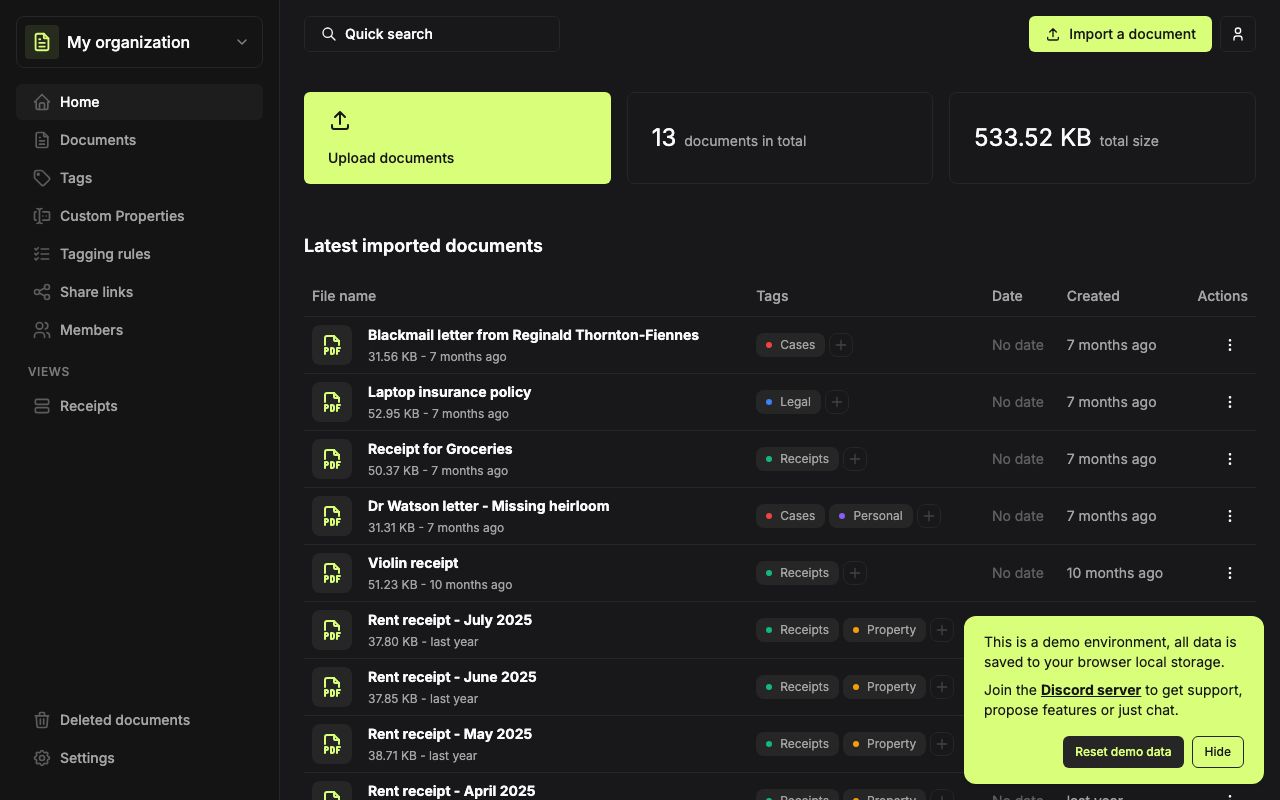Click PDF icon of Rent receipt June 2025

point(332,687)
